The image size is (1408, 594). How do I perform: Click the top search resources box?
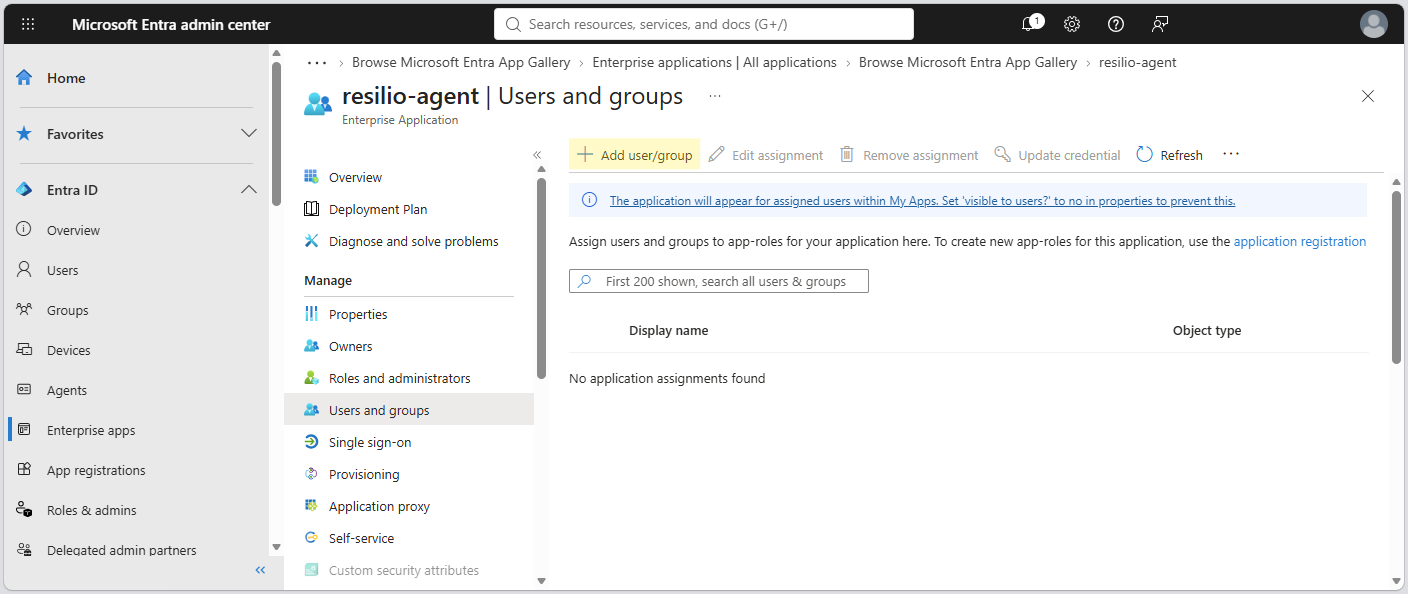click(x=704, y=24)
